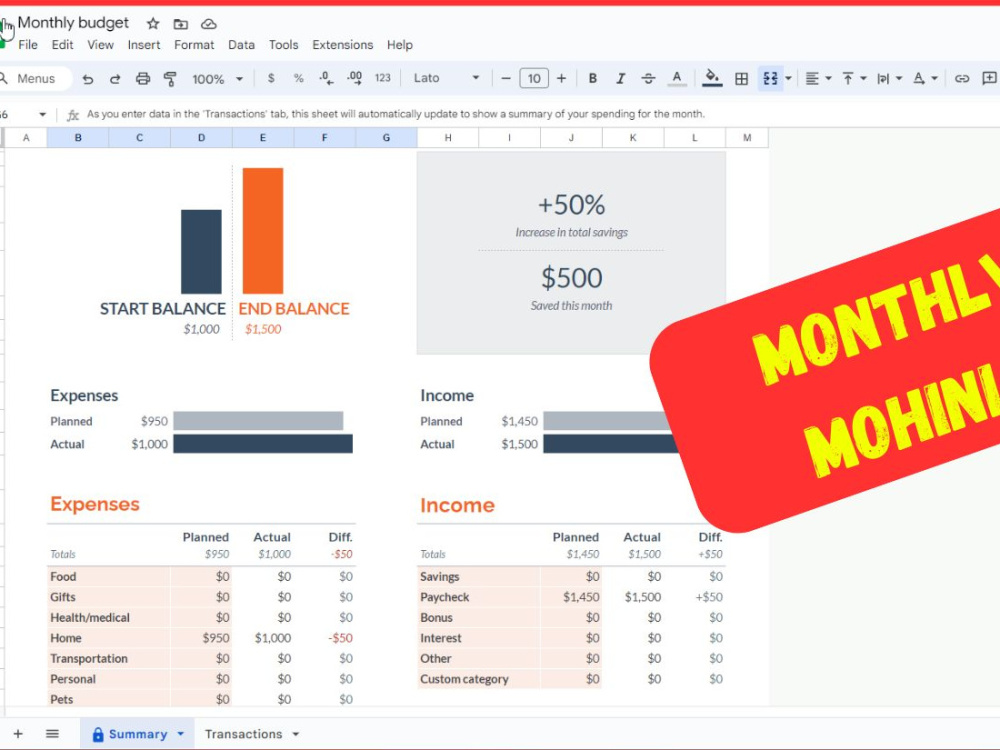Format cell as percent
The height and width of the screenshot is (750, 1000).
coord(298,78)
